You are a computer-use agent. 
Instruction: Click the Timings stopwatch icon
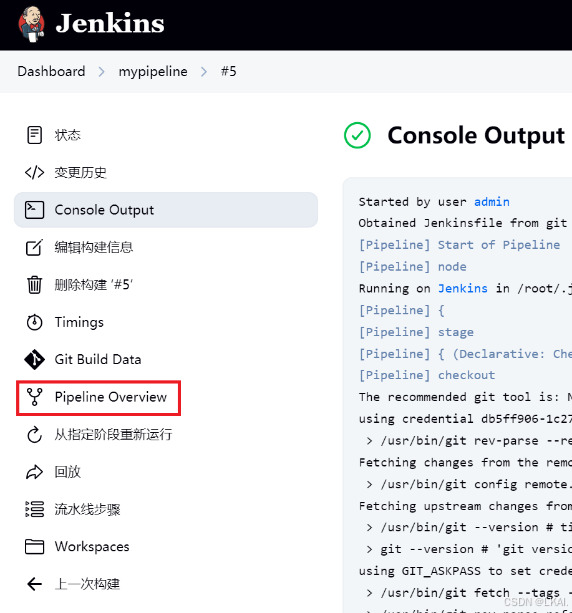(x=34, y=322)
